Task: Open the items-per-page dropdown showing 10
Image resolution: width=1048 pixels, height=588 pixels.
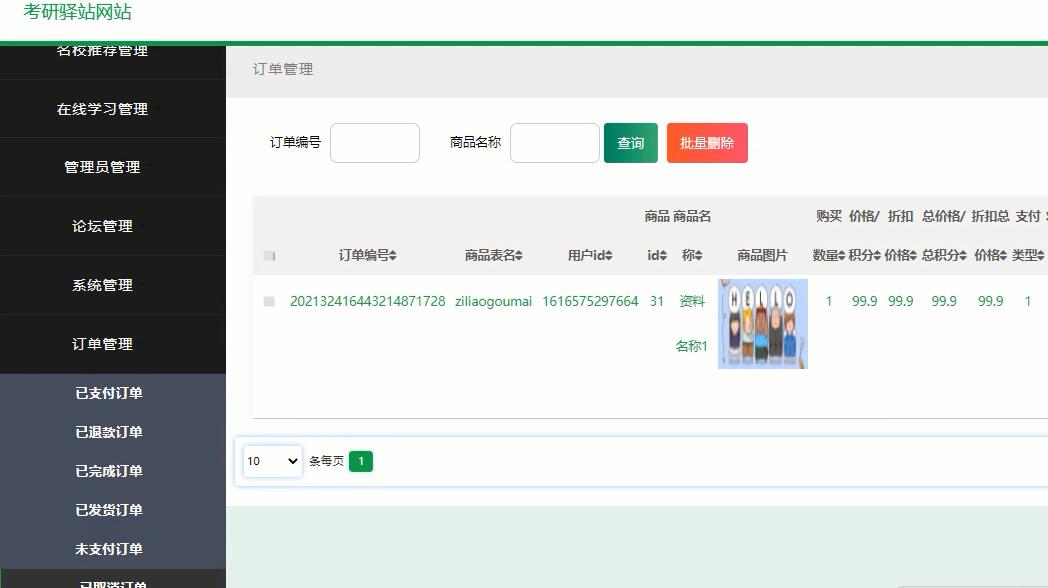Action: [271, 461]
